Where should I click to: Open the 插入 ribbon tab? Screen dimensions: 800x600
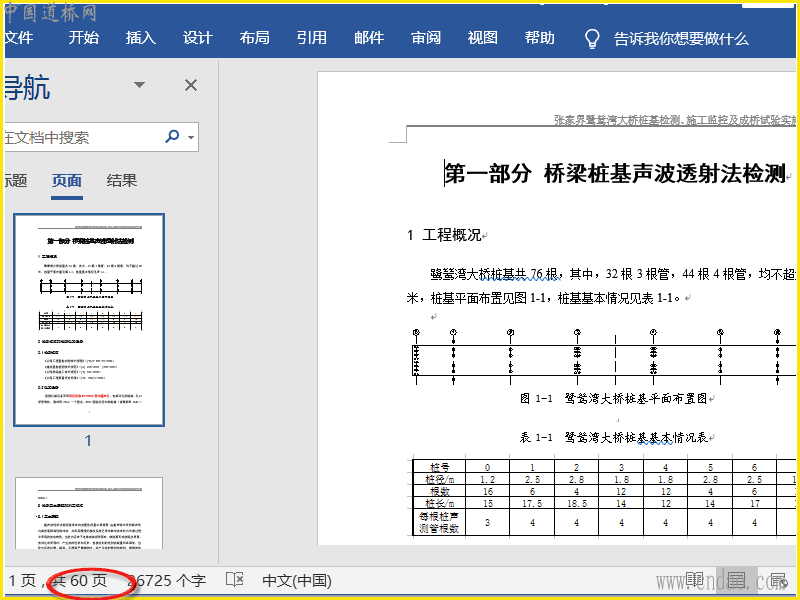[141, 38]
